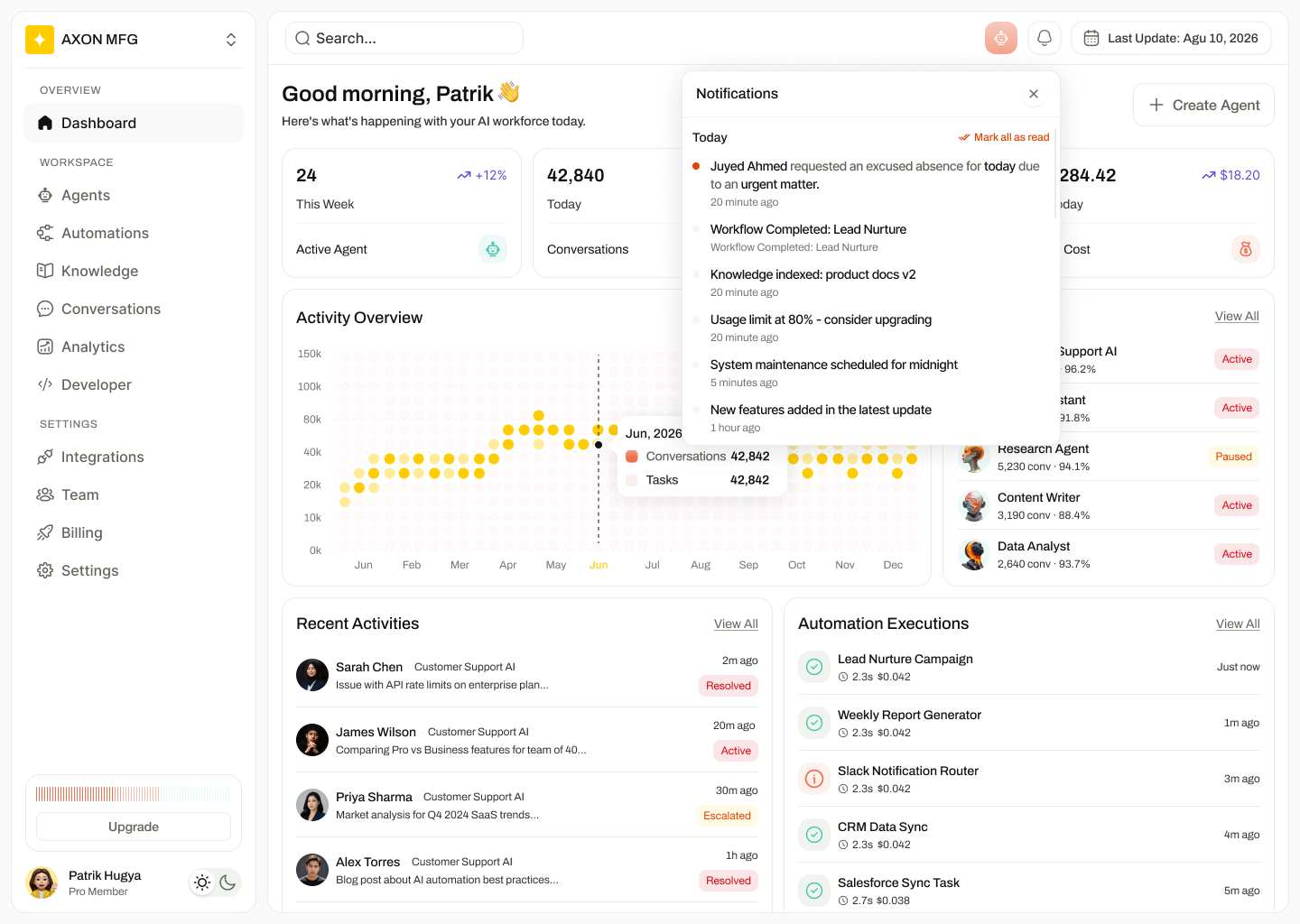1300x924 pixels.
Task: Open Team page in sidebar
Action: 134,494
